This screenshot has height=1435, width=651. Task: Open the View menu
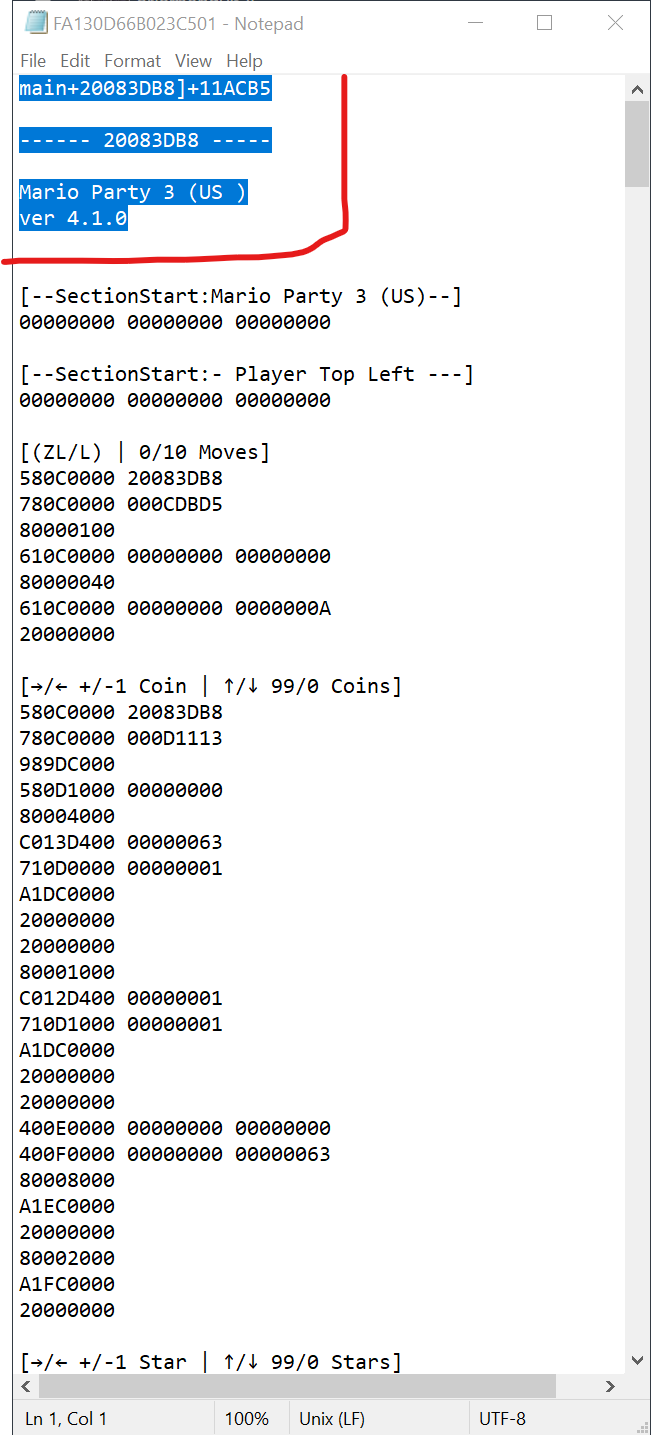(194, 61)
